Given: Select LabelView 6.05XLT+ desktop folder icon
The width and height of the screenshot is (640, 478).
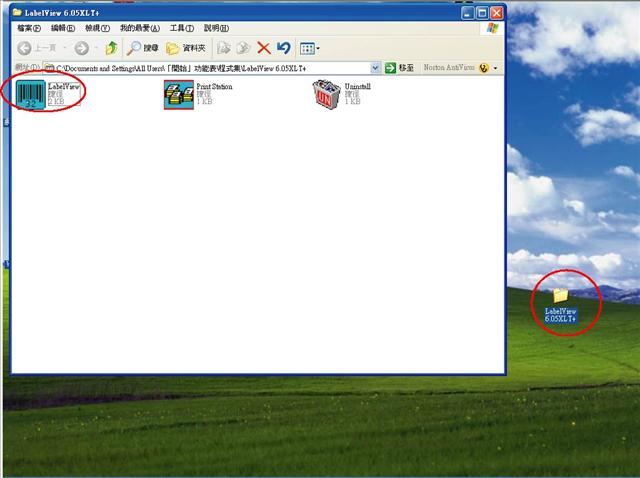Looking at the screenshot, I should 560,296.
